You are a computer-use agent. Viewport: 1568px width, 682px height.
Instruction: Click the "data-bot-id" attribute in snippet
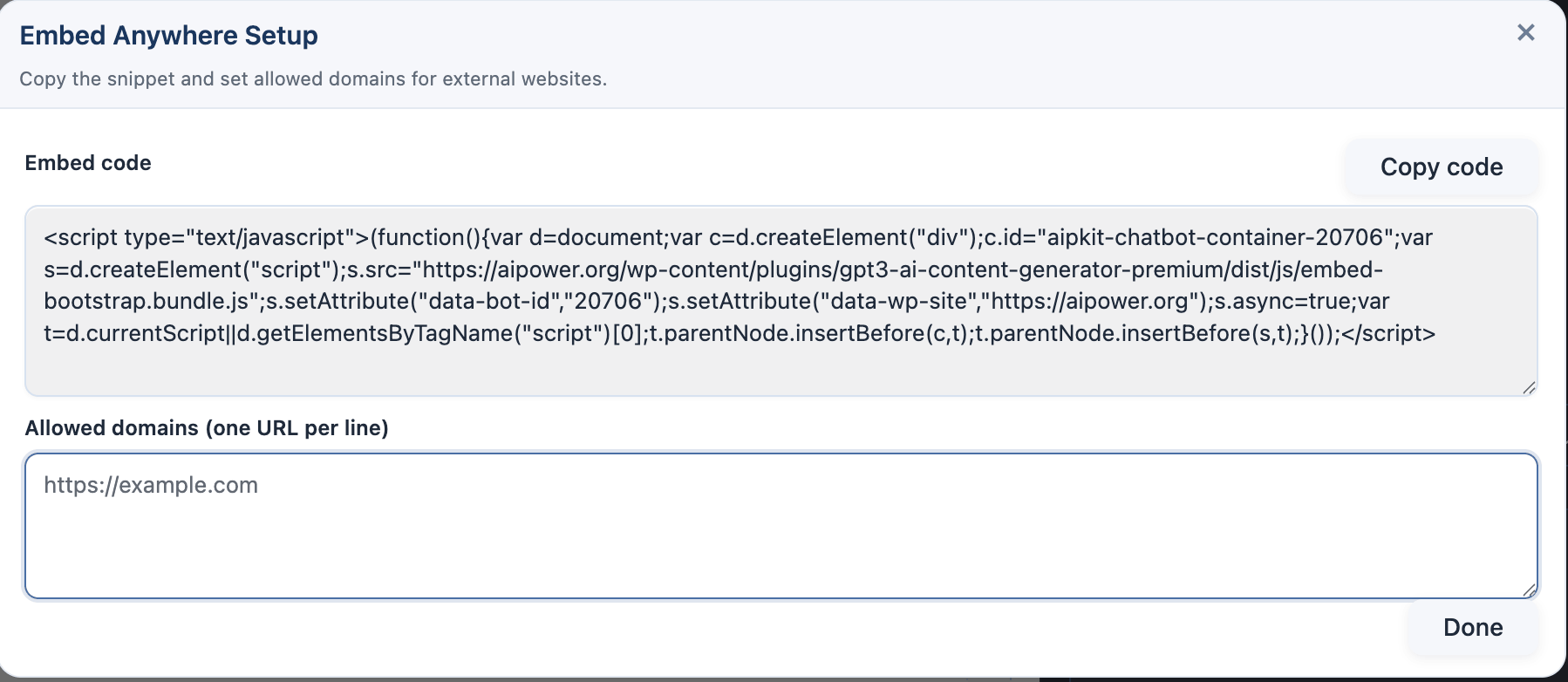(489, 302)
